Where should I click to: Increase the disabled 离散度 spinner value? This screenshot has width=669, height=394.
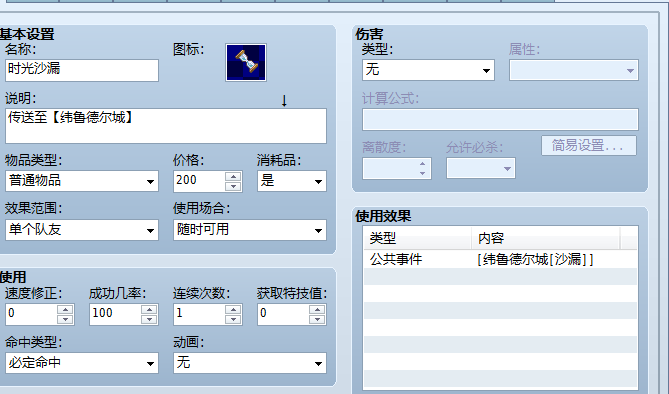[x=422, y=163]
